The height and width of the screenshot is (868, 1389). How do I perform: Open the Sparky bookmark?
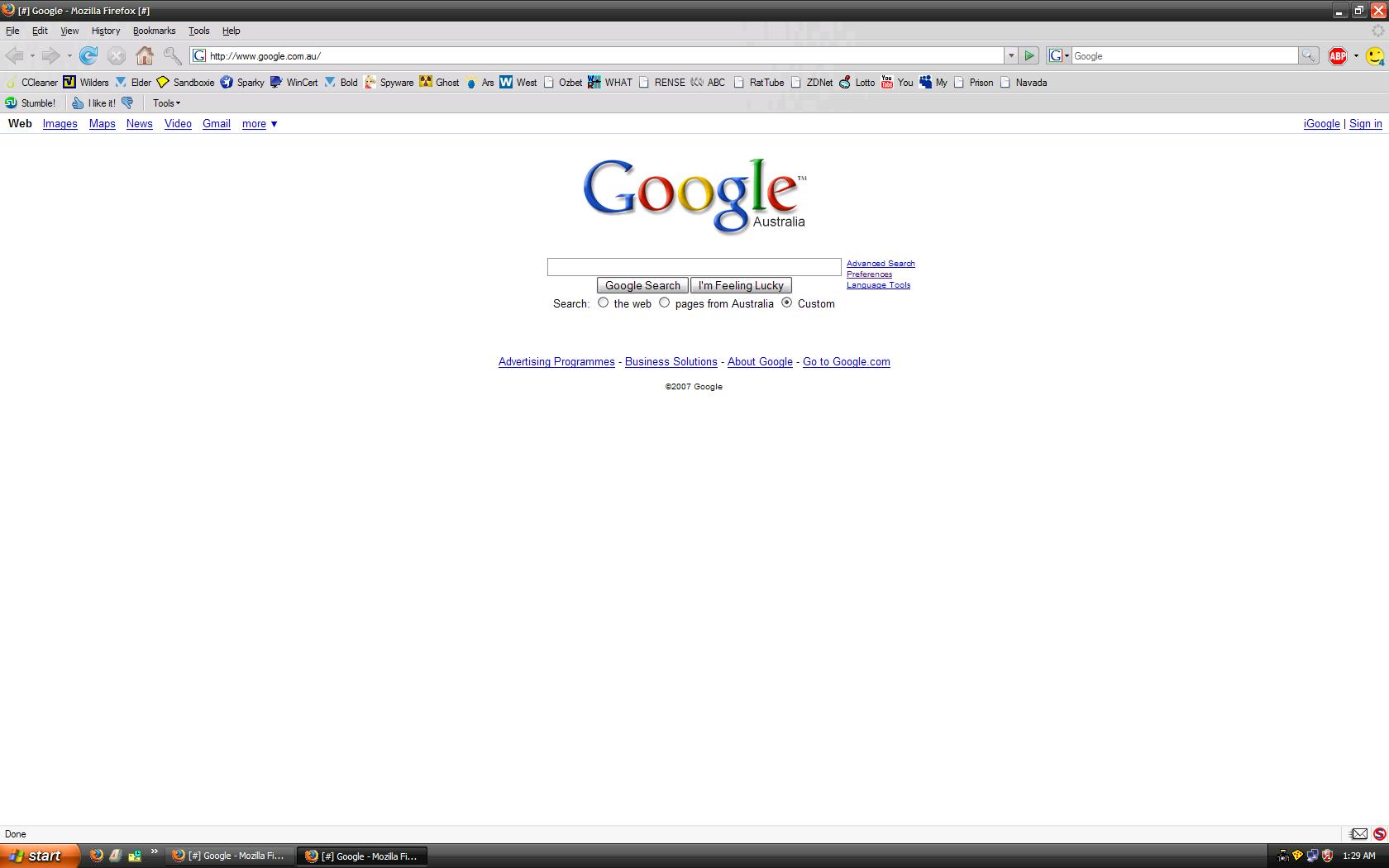coord(241,82)
